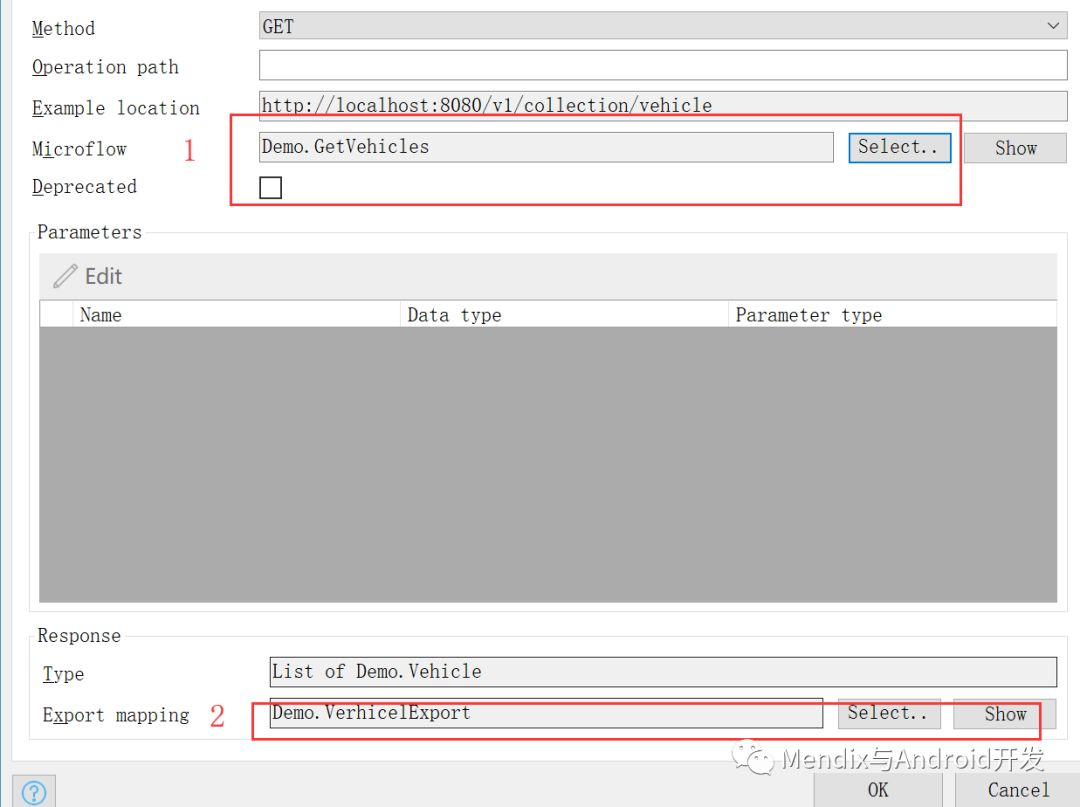This screenshot has height=807, width=1080.
Task: Click the blue help question mark icon
Action: (x=33, y=792)
